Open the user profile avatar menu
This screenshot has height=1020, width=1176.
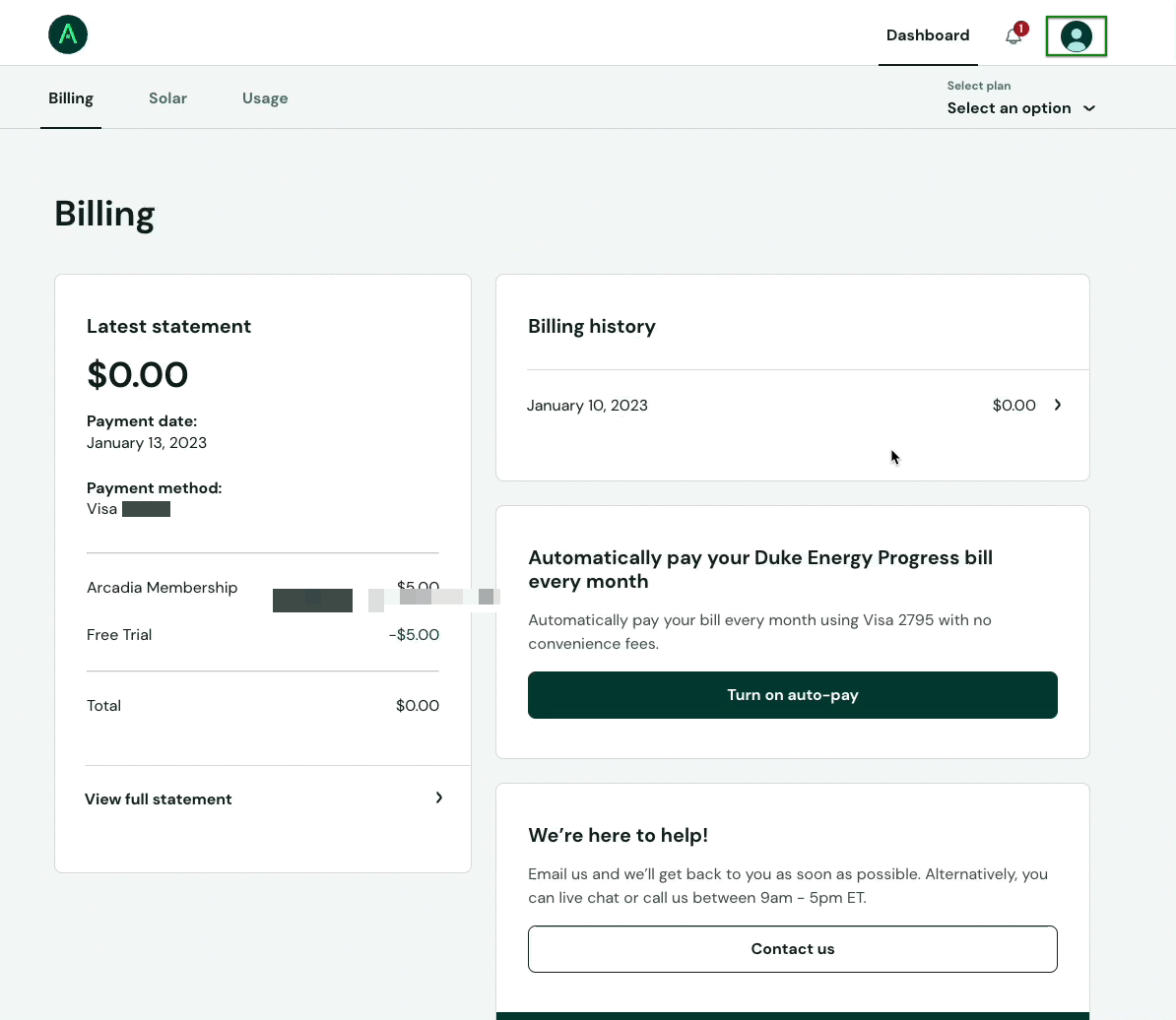coord(1076,36)
